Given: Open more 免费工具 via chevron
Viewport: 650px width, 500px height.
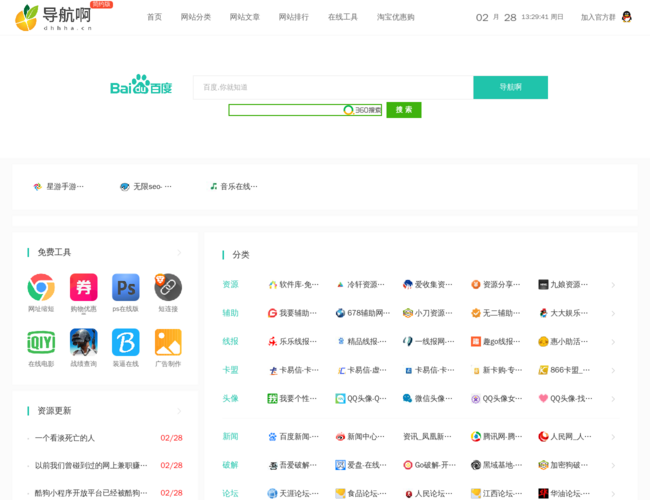Looking at the screenshot, I should 179,252.
